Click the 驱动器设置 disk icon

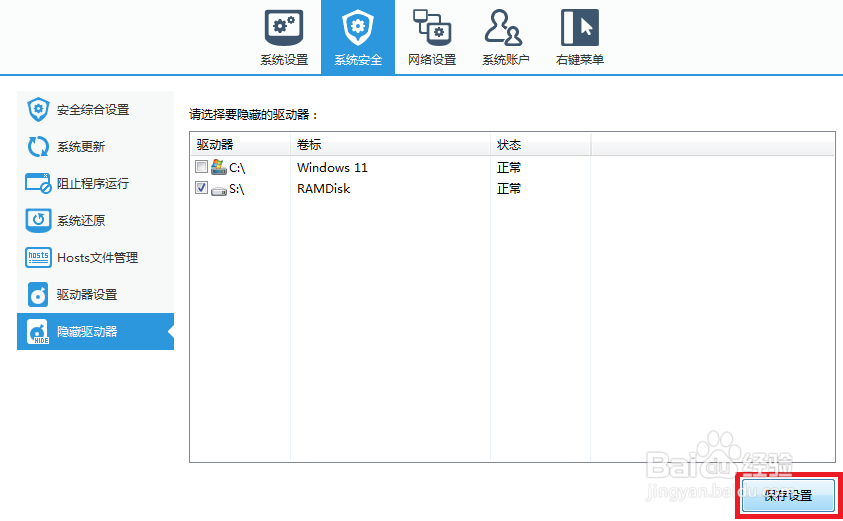[x=38, y=294]
